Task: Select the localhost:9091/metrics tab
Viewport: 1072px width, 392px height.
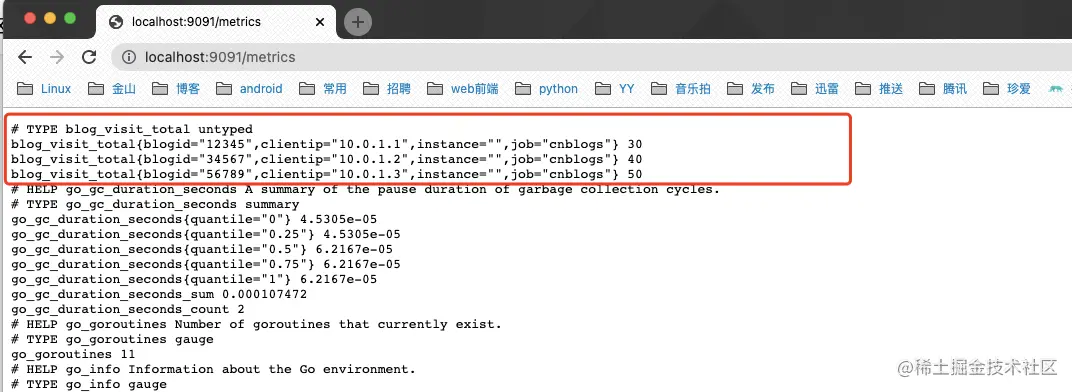Action: point(216,22)
